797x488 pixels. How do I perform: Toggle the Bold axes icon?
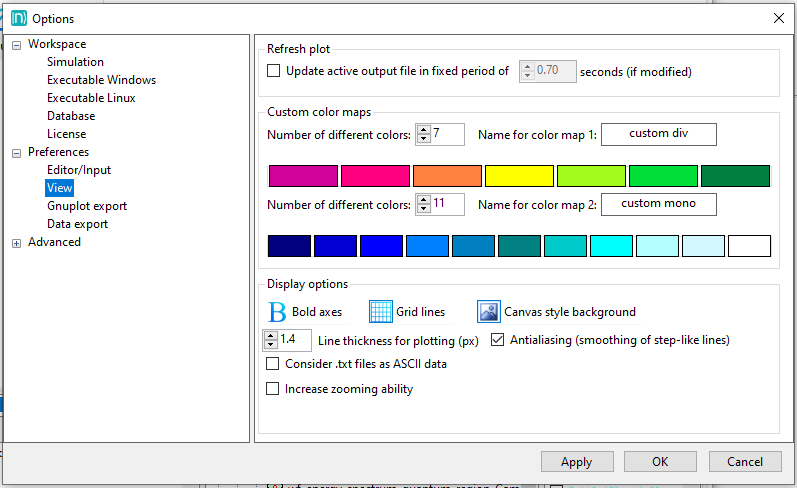tap(277, 312)
